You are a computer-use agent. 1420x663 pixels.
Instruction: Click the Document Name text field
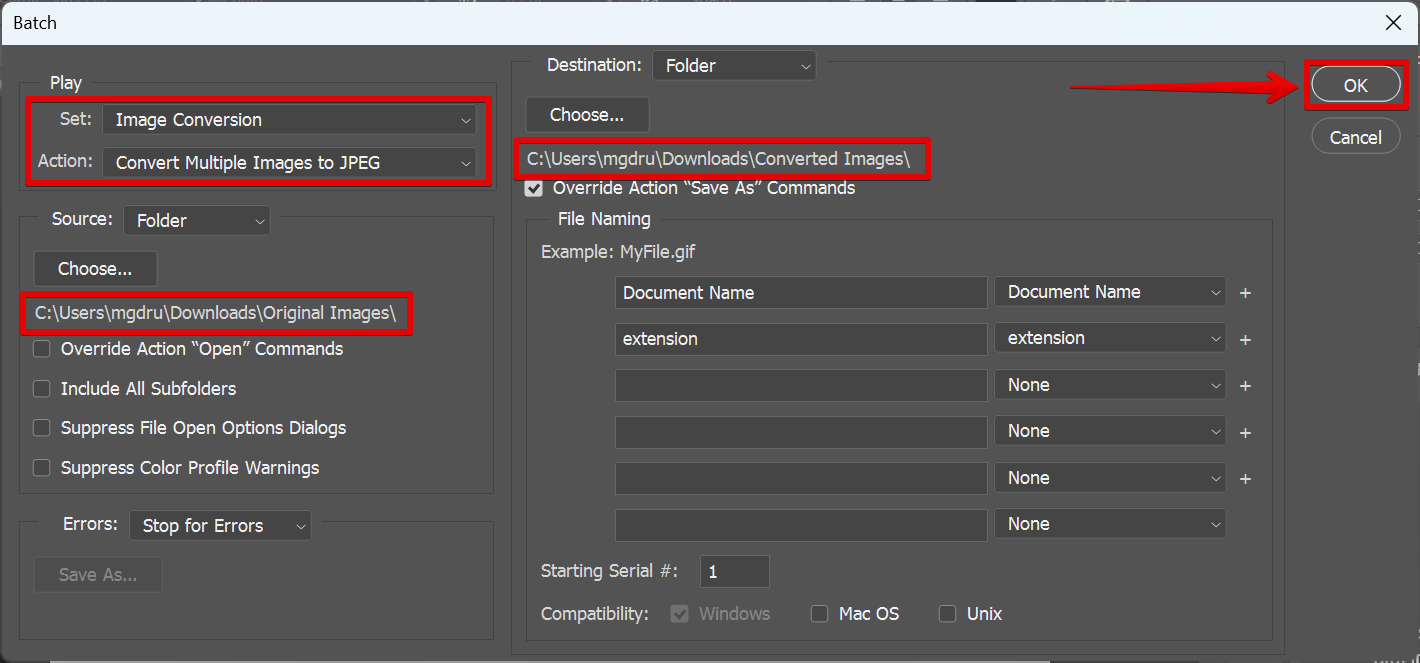pos(800,293)
